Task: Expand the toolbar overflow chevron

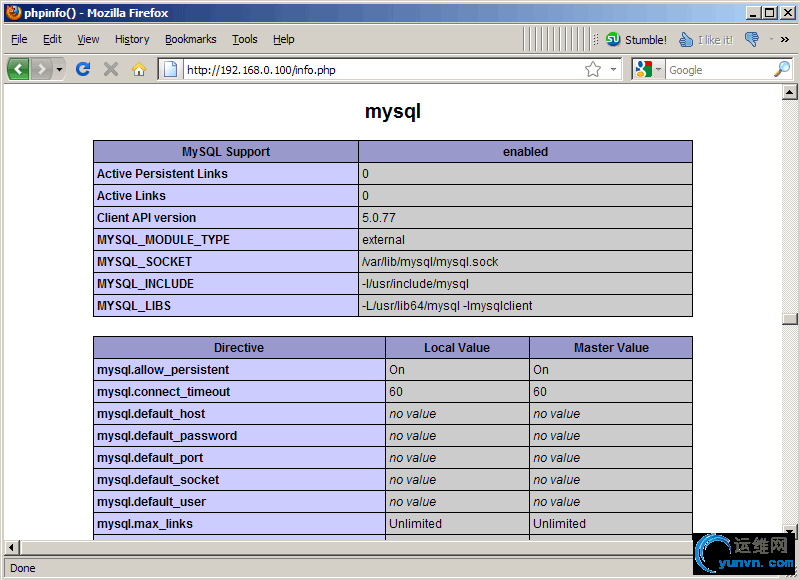Action: 785,39
